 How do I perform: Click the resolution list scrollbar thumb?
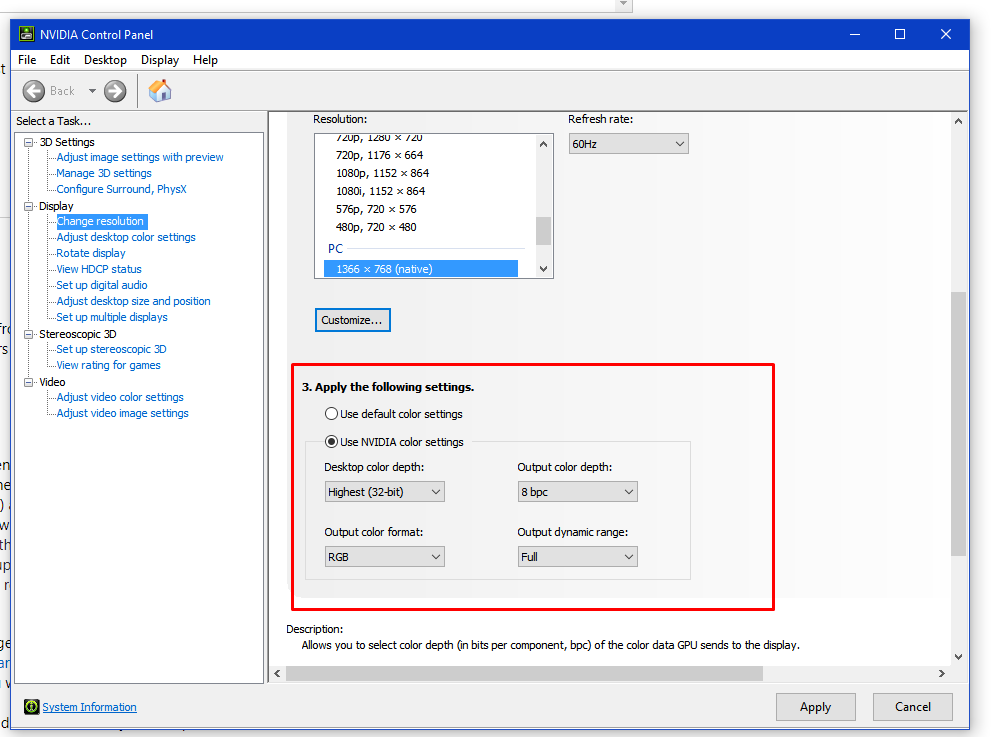[544, 231]
